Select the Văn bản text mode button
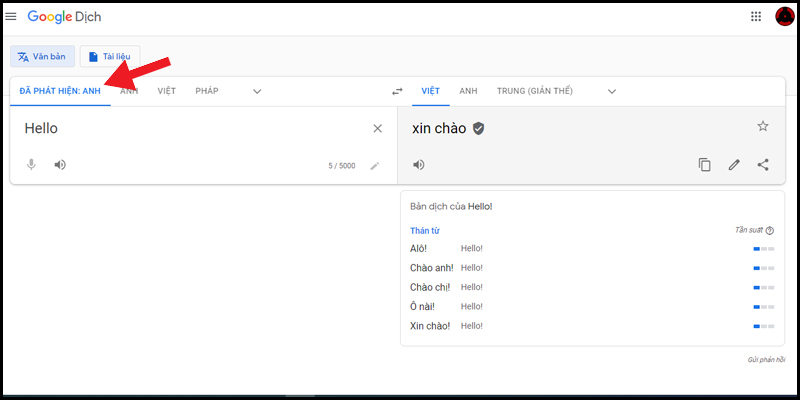This screenshot has height=400, width=800. [x=42, y=57]
